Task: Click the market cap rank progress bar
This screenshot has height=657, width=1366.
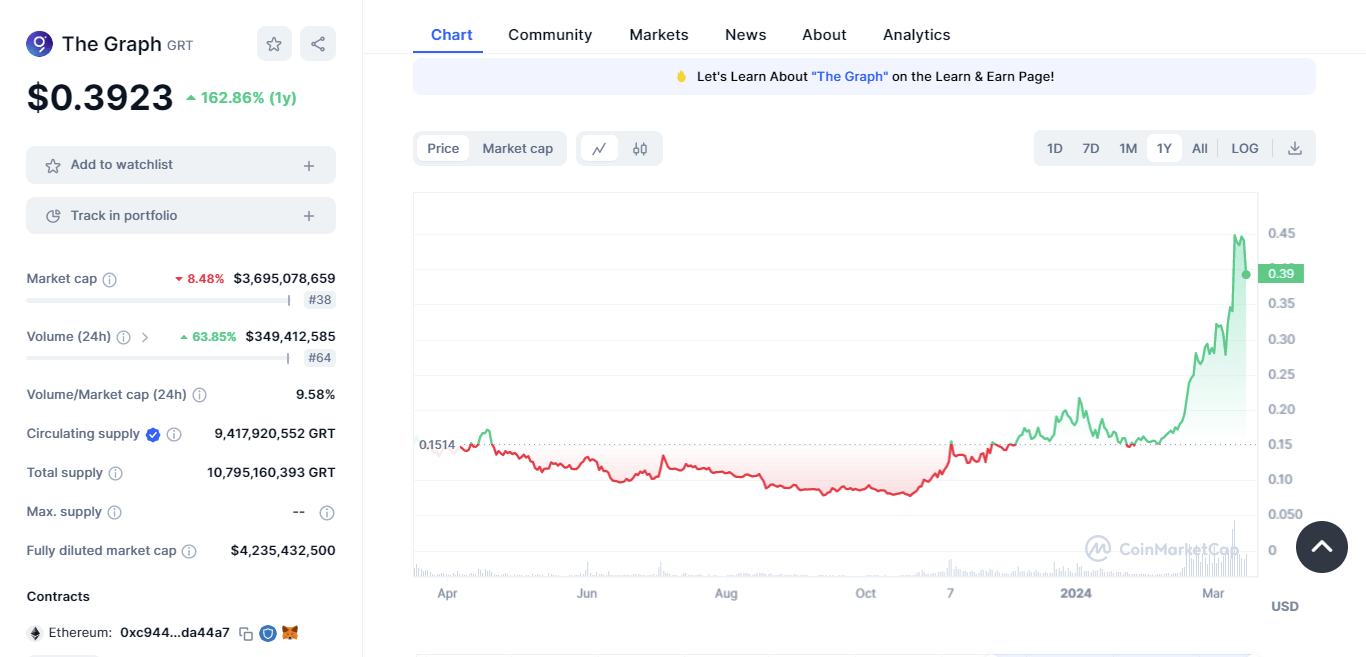Action: tap(158, 300)
